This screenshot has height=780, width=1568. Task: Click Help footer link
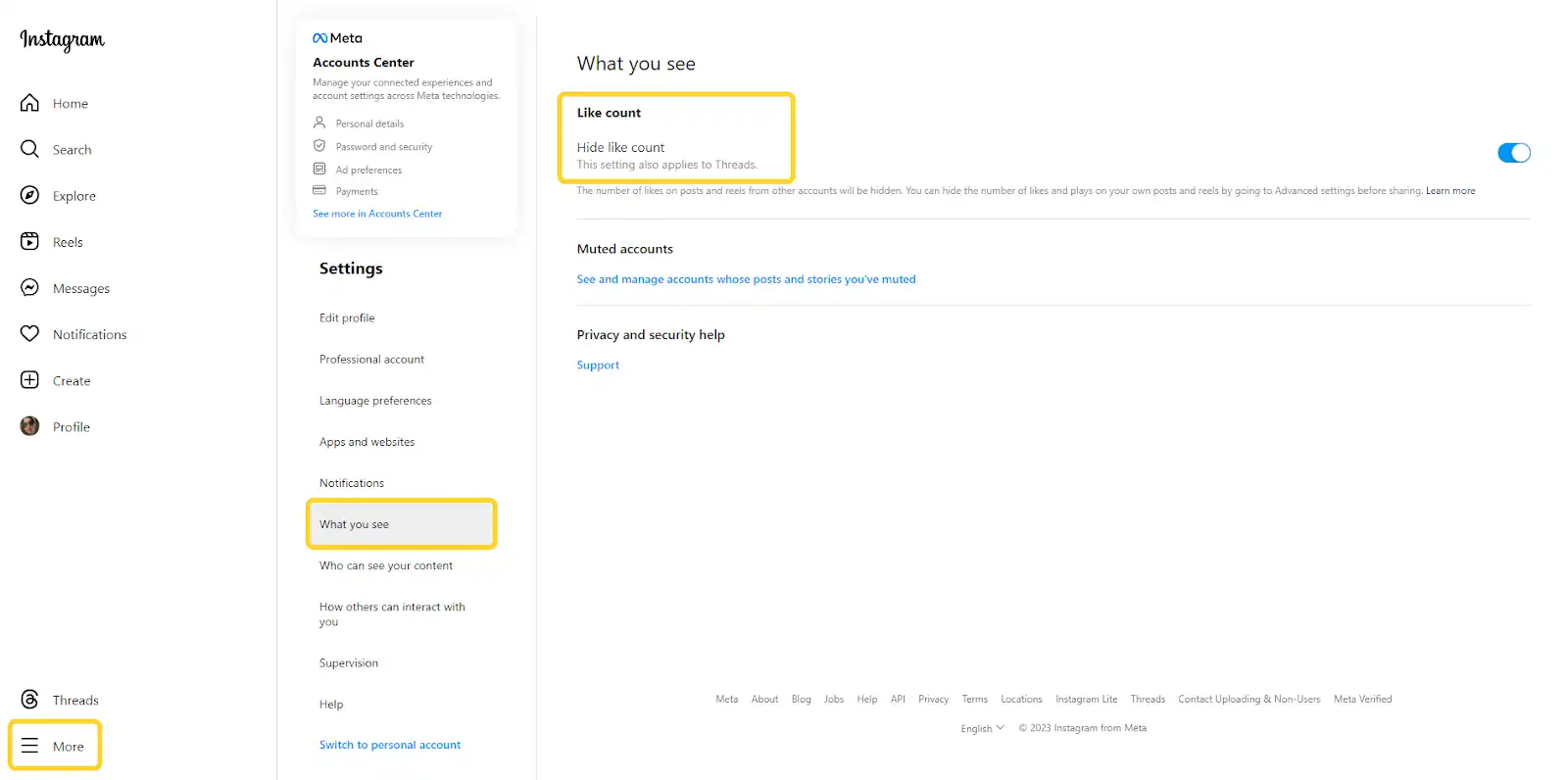click(867, 699)
